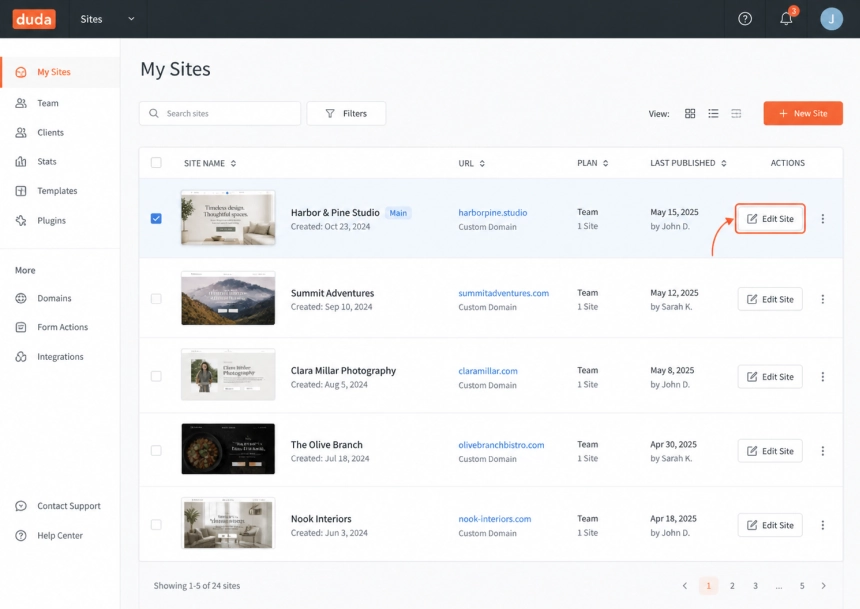Viewport: 860px width, 609px height.
Task: Click the search magnifier icon
Action: coord(154,113)
